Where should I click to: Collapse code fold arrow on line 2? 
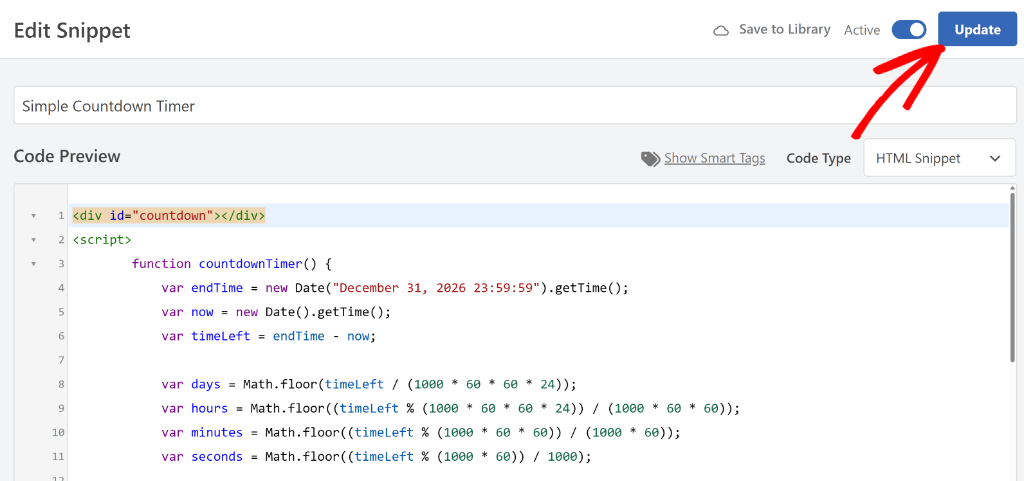33,240
